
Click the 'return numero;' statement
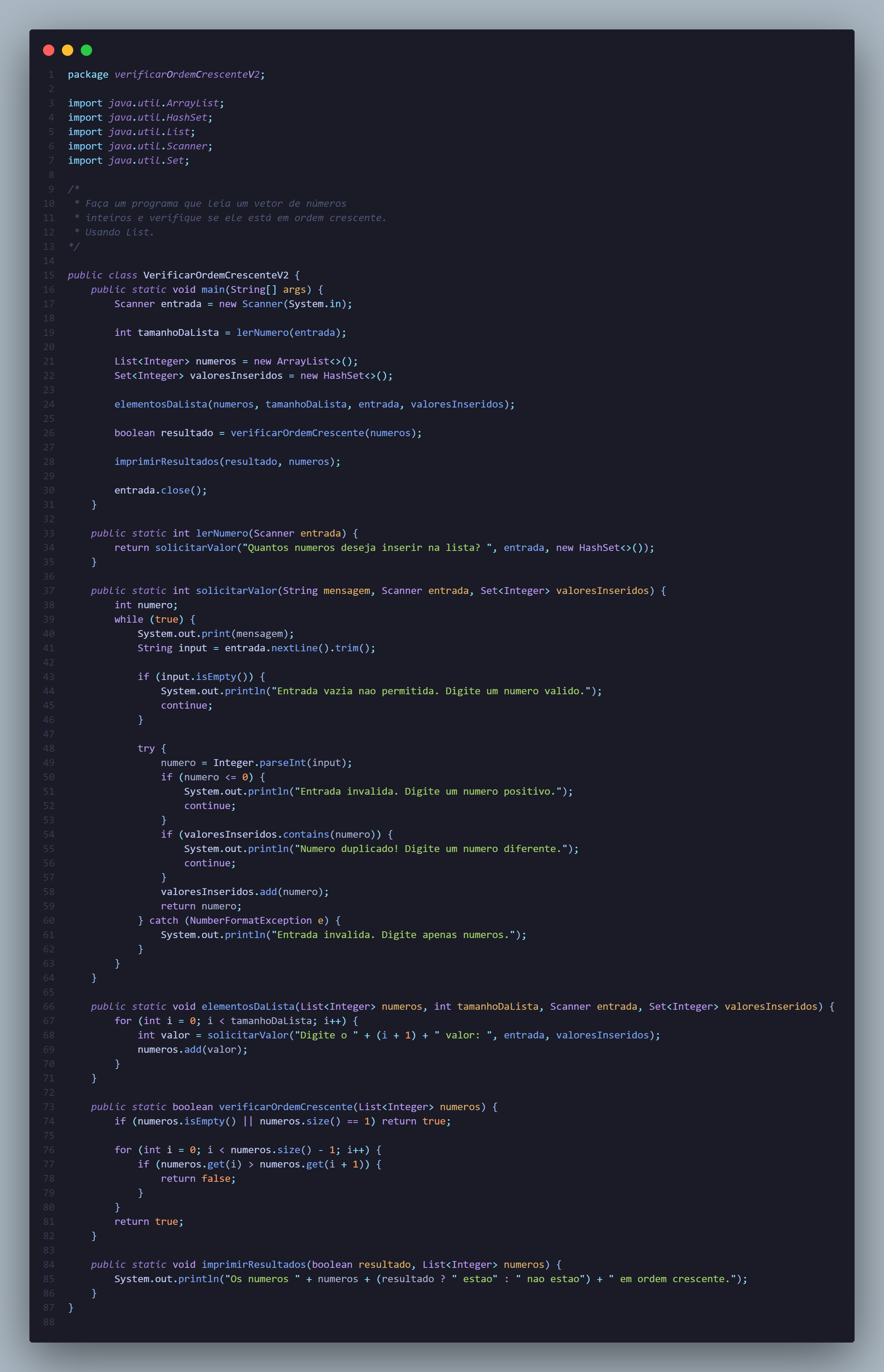pos(201,907)
